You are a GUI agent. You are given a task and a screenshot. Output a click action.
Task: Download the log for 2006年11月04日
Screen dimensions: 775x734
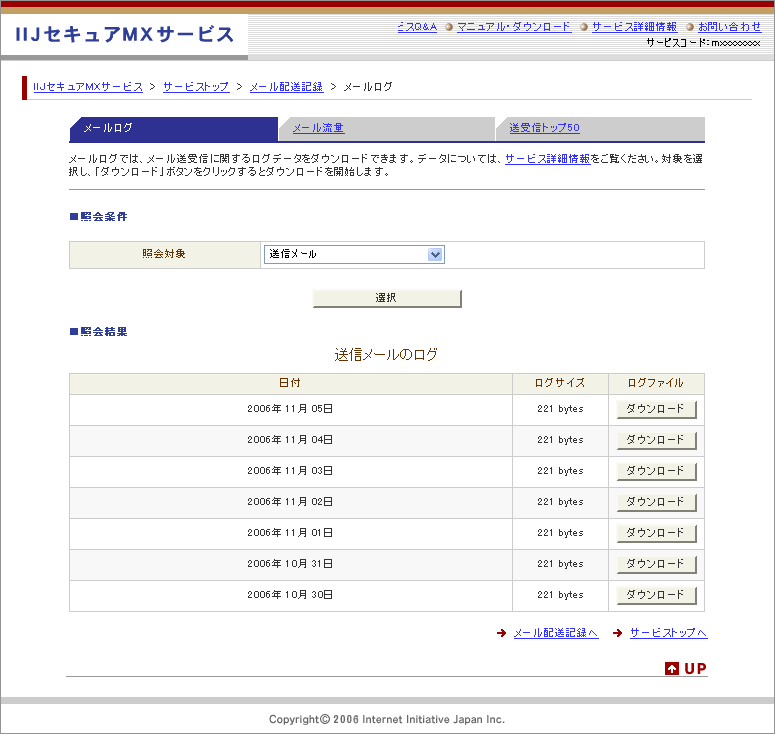click(656, 440)
